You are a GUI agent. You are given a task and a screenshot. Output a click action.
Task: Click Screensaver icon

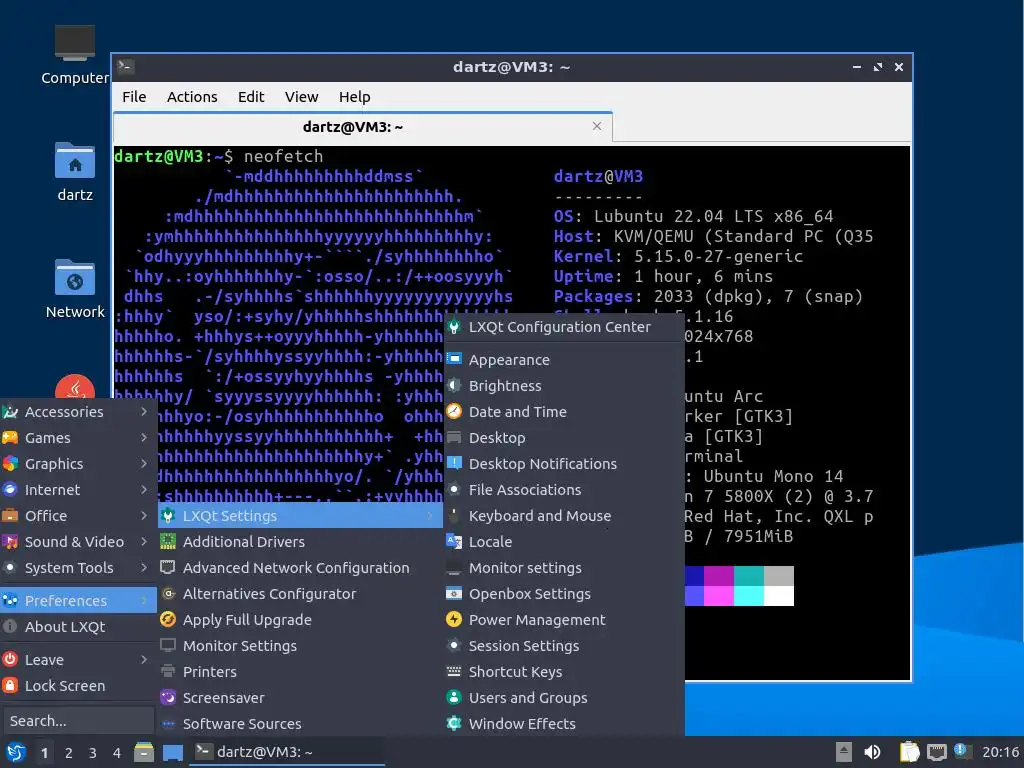(x=168, y=697)
